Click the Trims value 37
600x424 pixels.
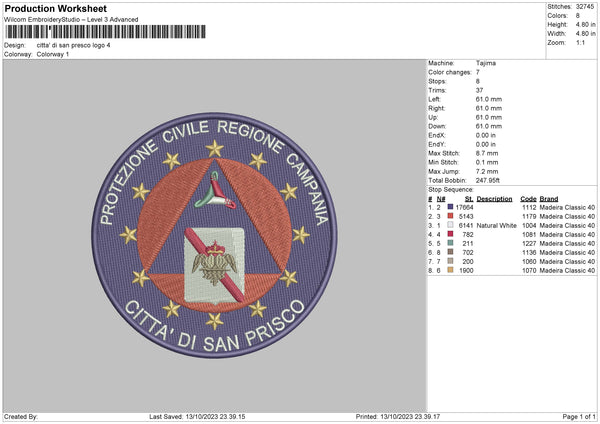[479, 90]
